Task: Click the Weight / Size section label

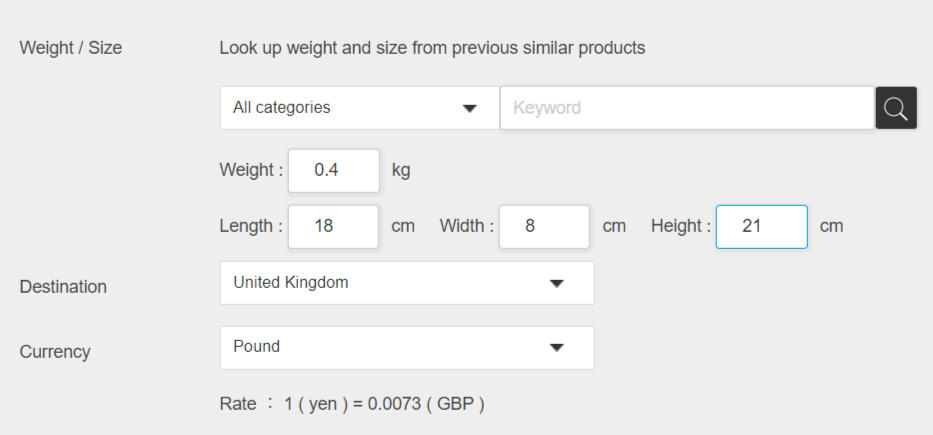Action: [71, 47]
